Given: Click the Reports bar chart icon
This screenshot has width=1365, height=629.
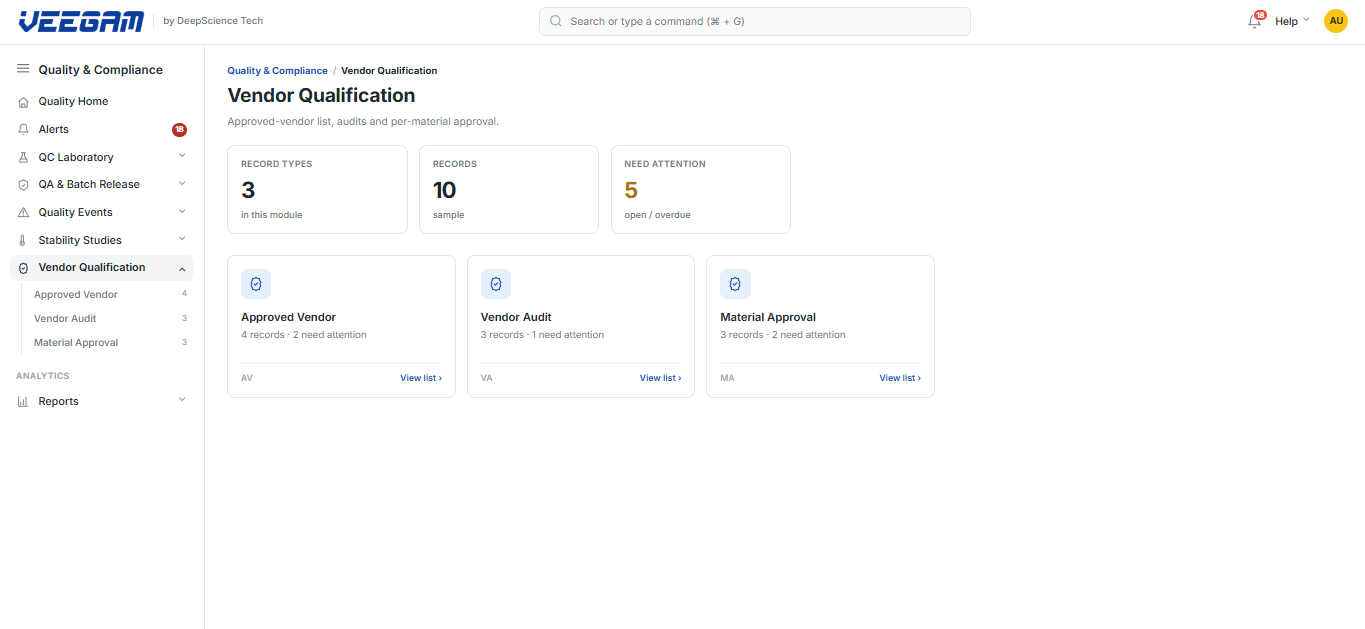Looking at the screenshot, I should [x=23, y=401].
